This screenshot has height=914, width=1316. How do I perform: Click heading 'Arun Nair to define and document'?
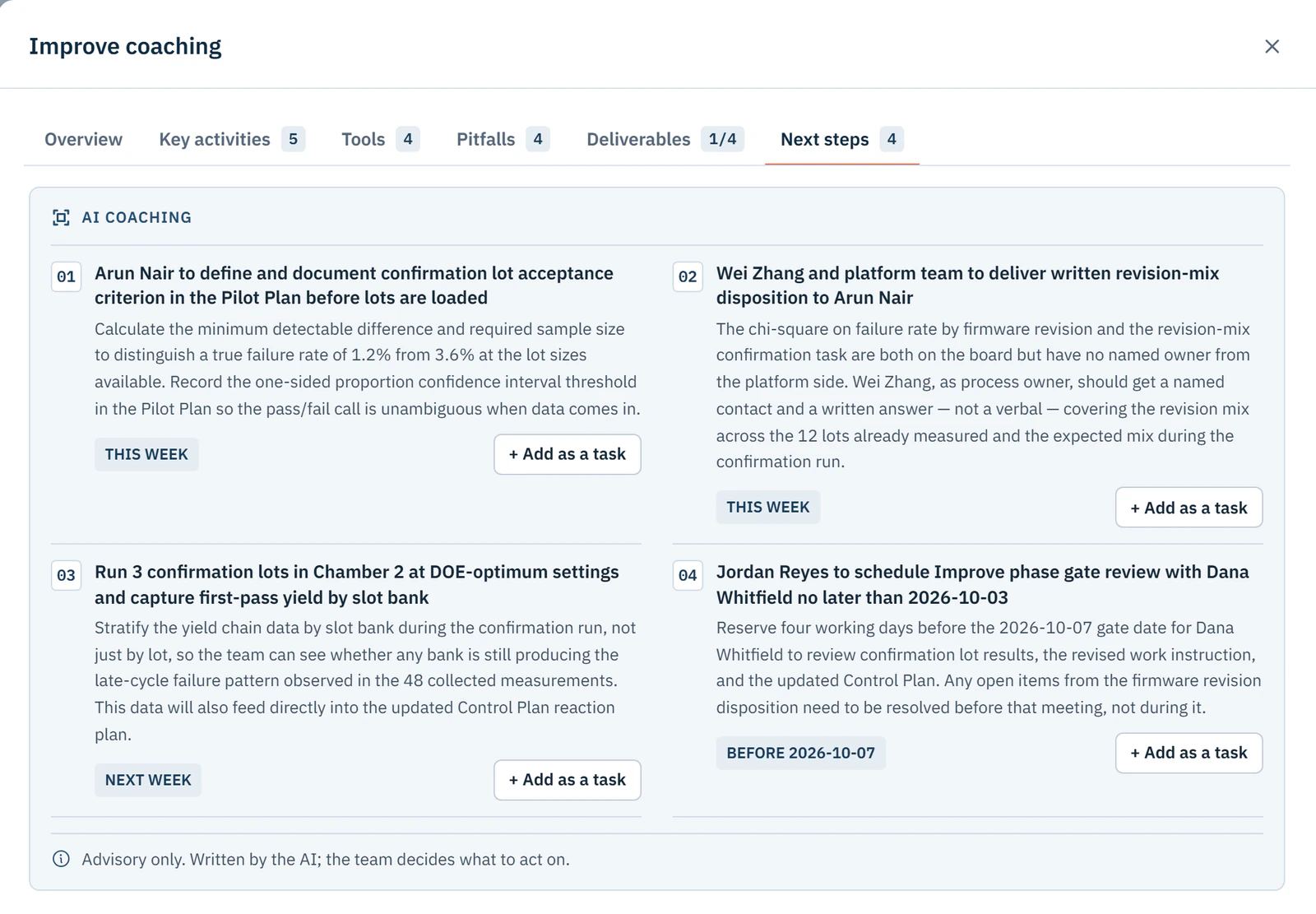pos(354,285)
